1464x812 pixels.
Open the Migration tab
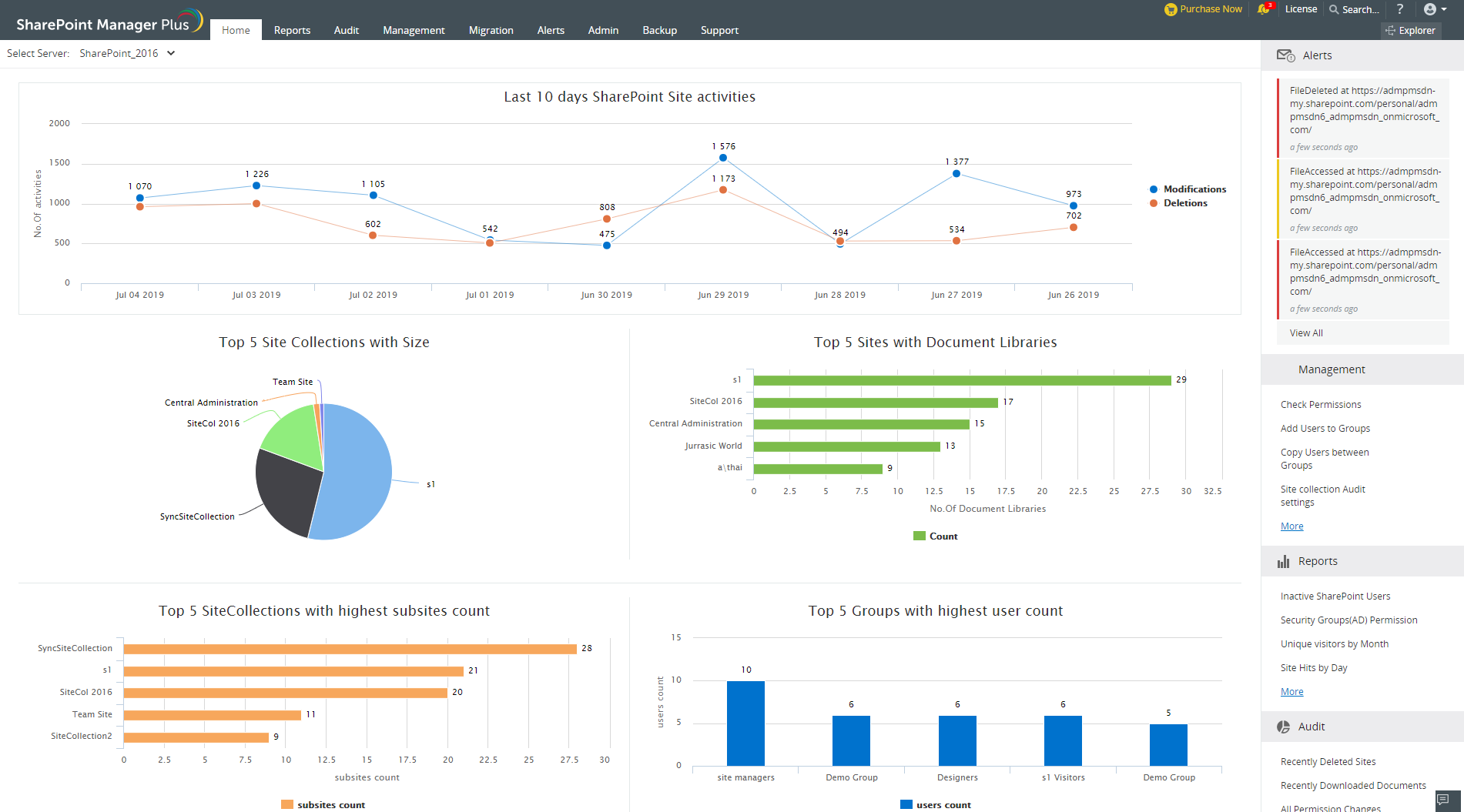tap(491, 30)
